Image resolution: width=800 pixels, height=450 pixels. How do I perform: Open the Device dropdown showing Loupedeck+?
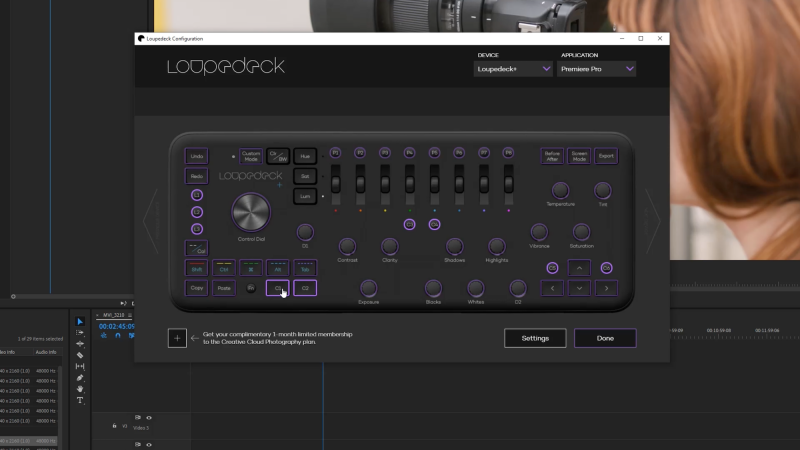coord(513,69)
